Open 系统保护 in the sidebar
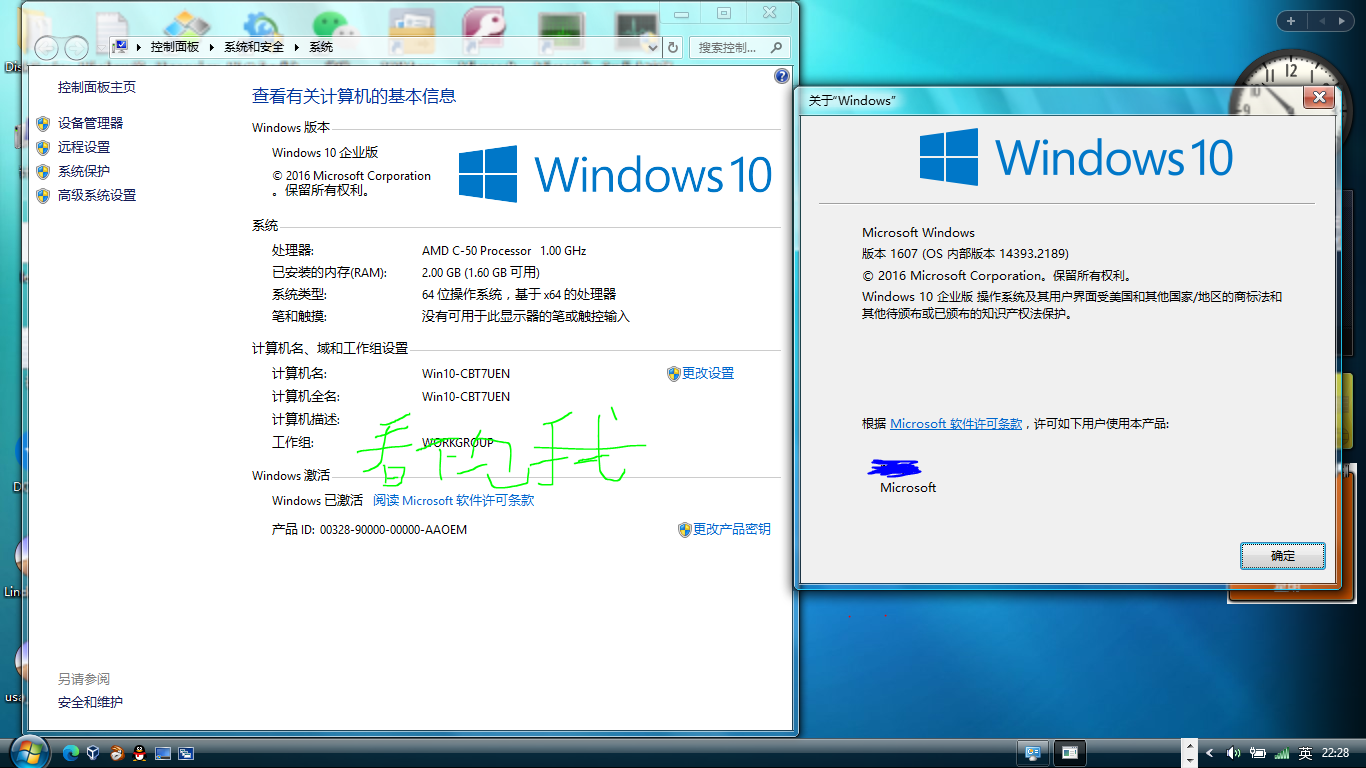The image size is (1366, 768). pos(84,171)
